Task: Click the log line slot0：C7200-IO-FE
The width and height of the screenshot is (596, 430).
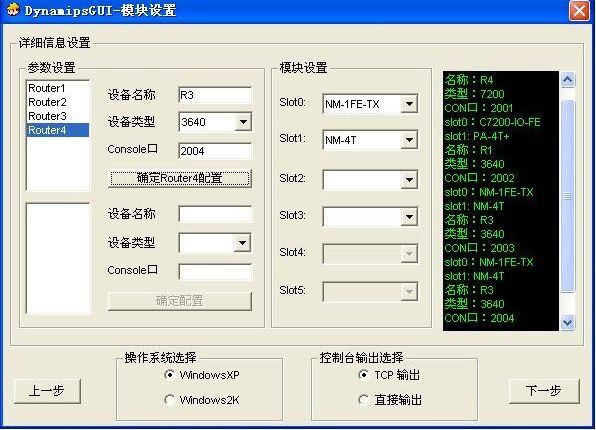Action: (493, 122)
